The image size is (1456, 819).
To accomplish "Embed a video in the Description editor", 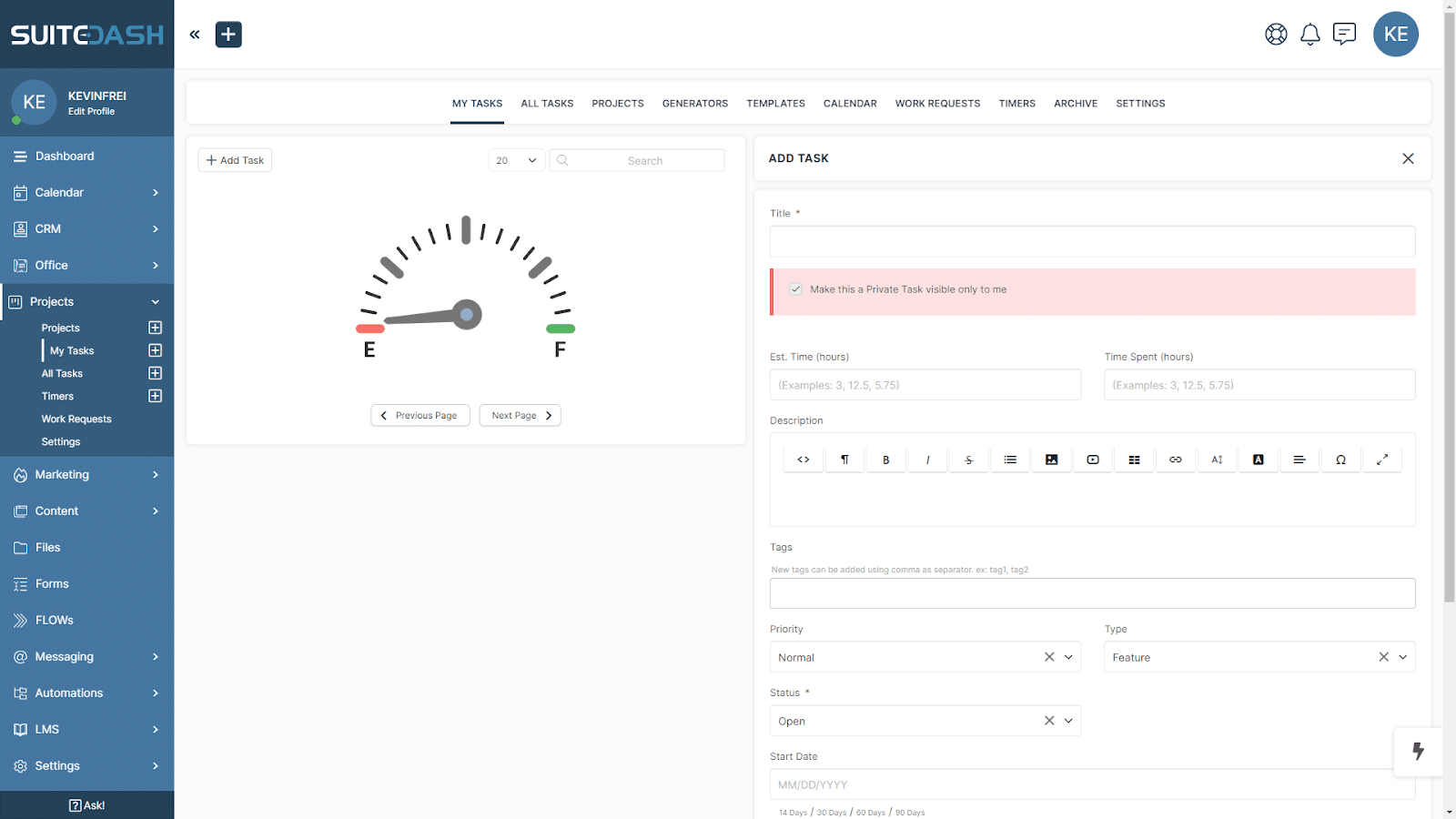I will (x=1092, y=459).
